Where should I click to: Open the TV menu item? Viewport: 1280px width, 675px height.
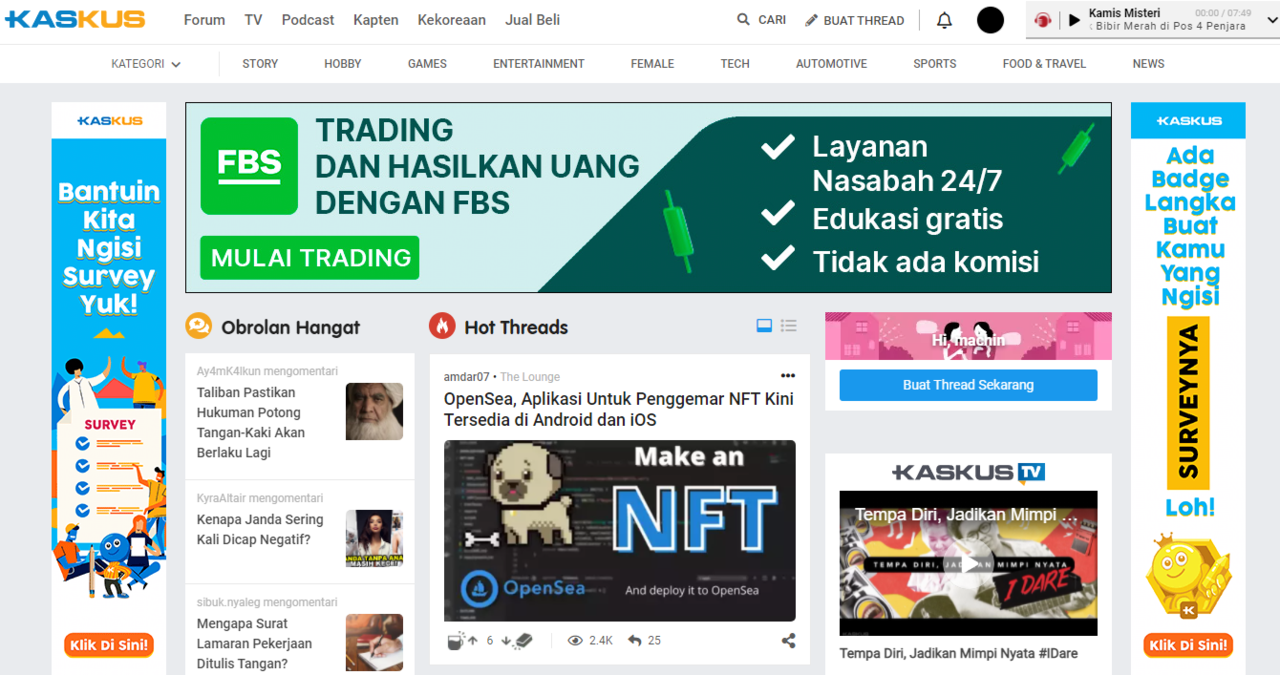tap(253, 20)
